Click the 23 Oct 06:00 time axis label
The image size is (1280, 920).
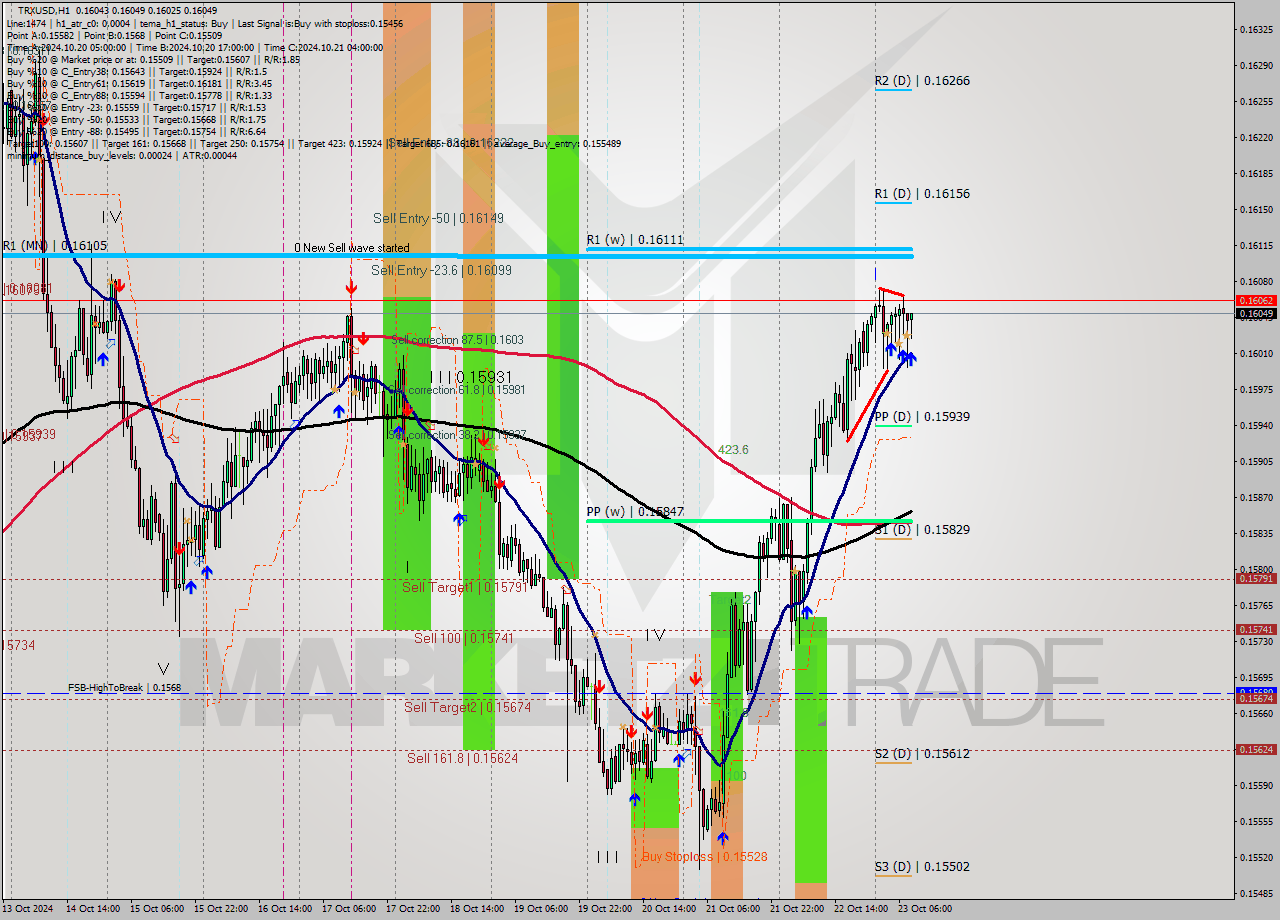tap(924, 909)
